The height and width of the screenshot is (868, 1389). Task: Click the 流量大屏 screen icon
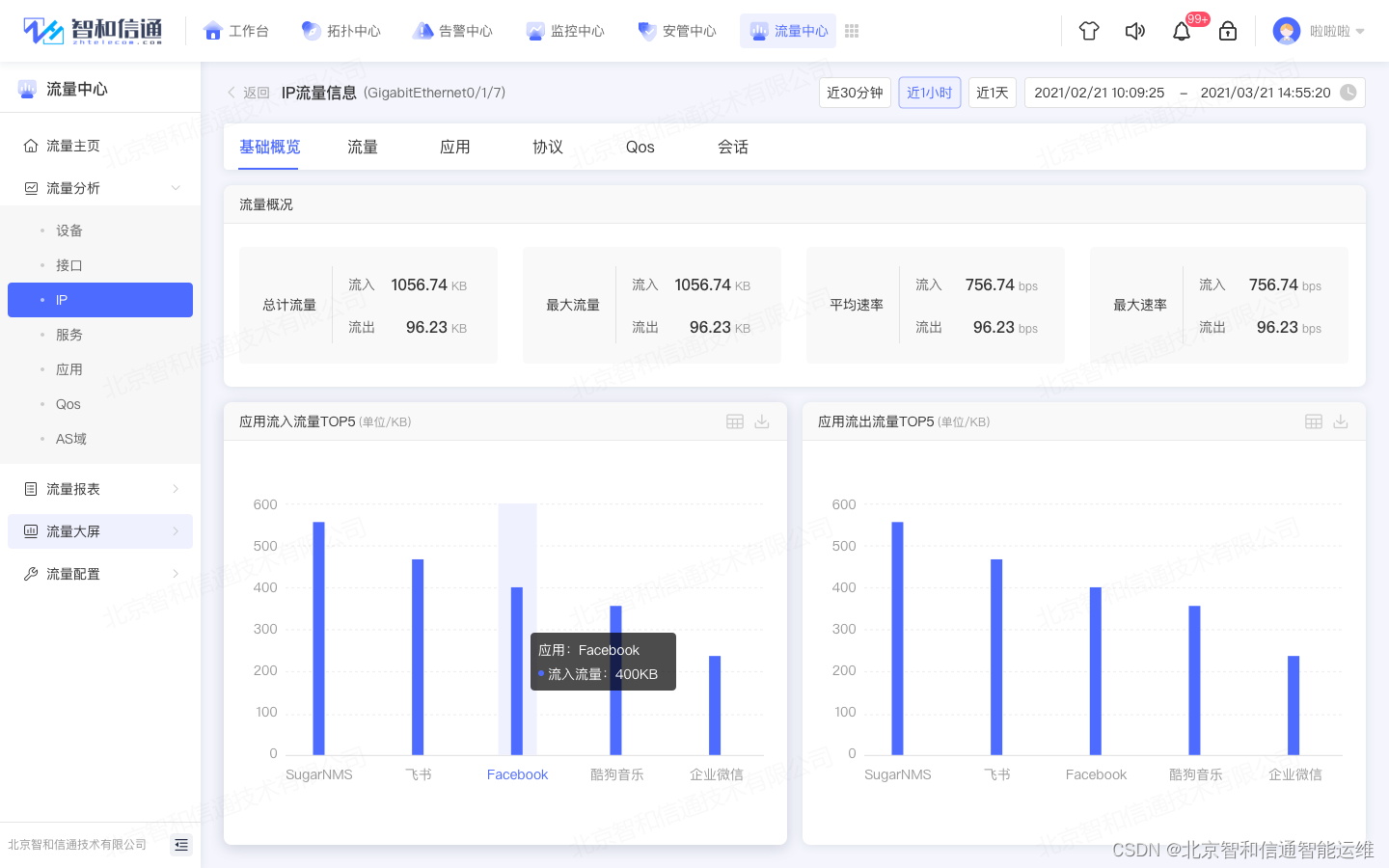[31, 531]
